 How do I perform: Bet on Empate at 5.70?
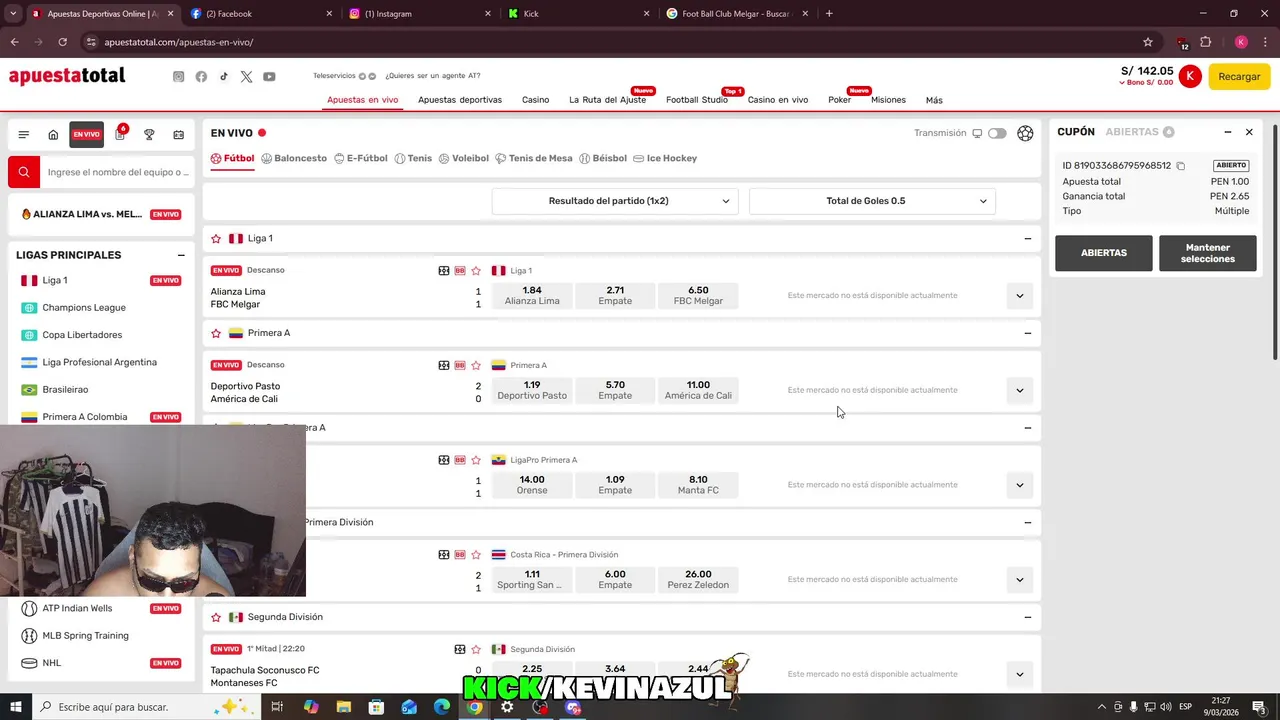tap(615, 390)
